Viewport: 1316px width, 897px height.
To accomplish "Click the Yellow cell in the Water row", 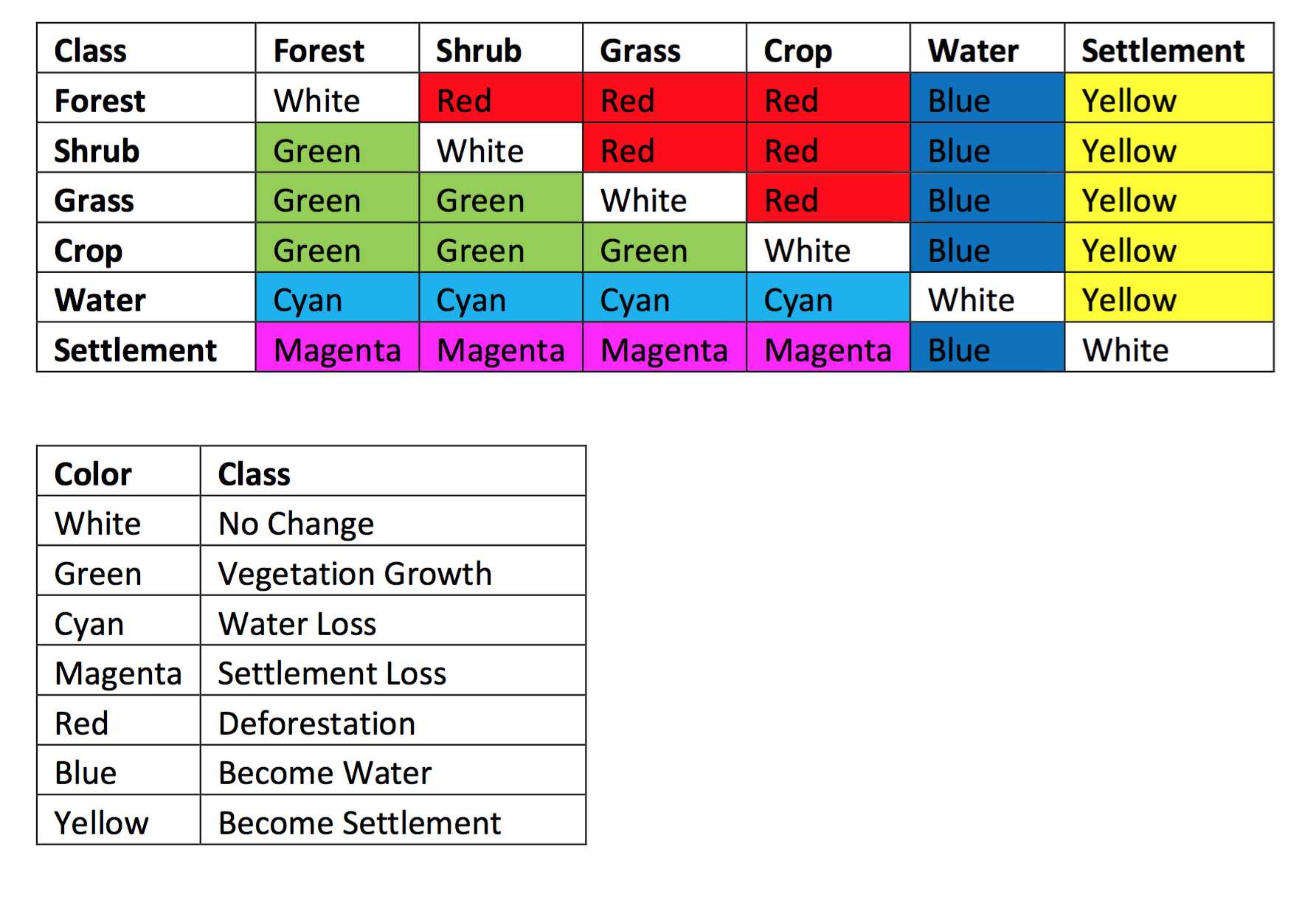I will (1169, 297).
